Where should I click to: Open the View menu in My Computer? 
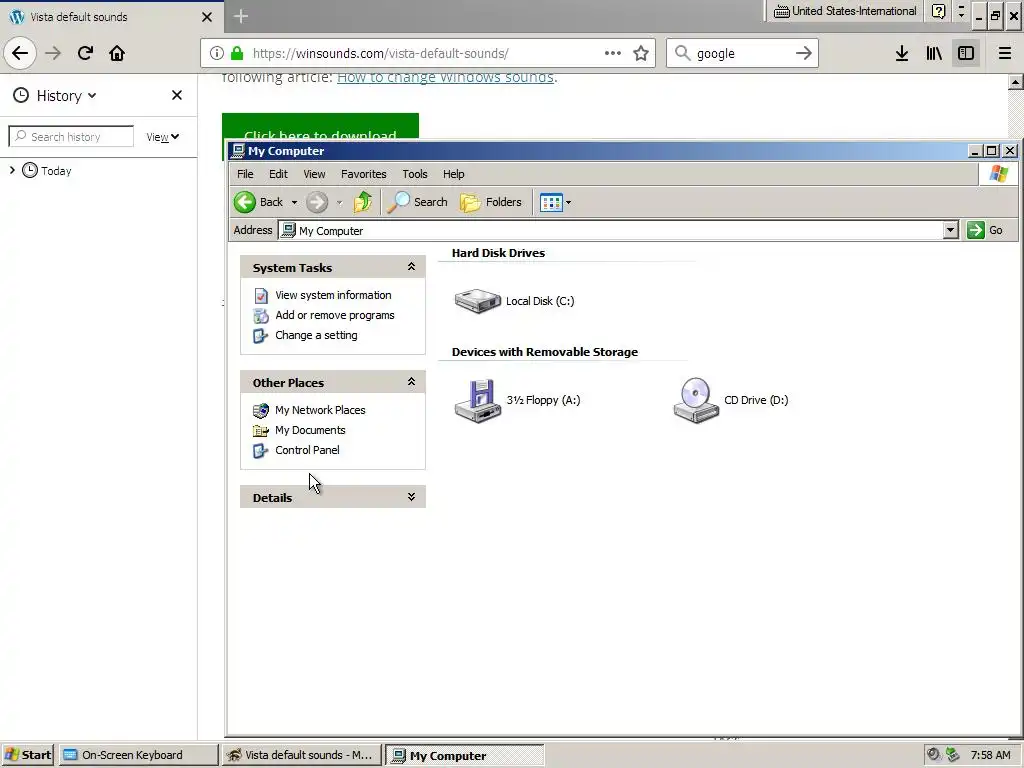[314, 174]
